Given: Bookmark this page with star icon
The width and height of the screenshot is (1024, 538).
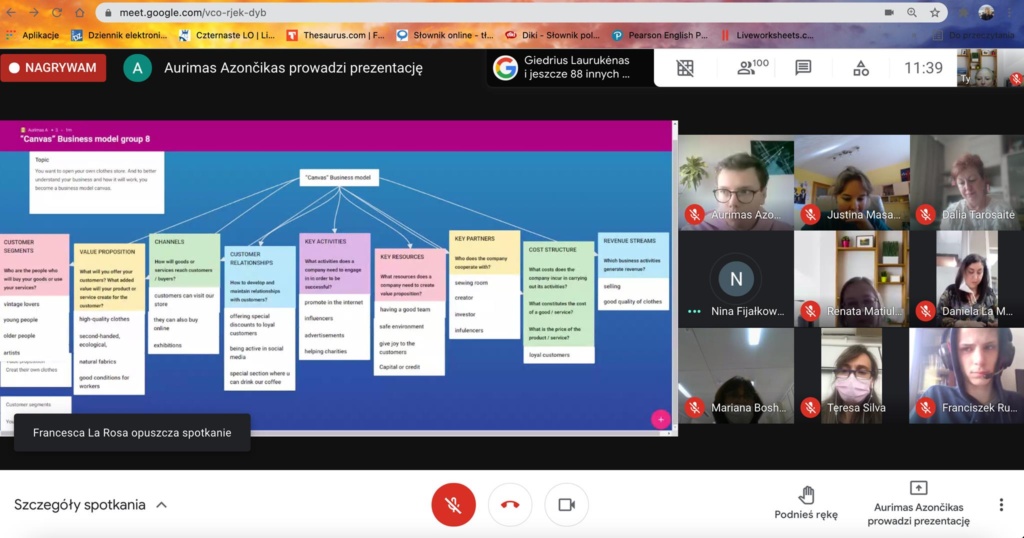Looking at the screenshot, I should [935, 12].
